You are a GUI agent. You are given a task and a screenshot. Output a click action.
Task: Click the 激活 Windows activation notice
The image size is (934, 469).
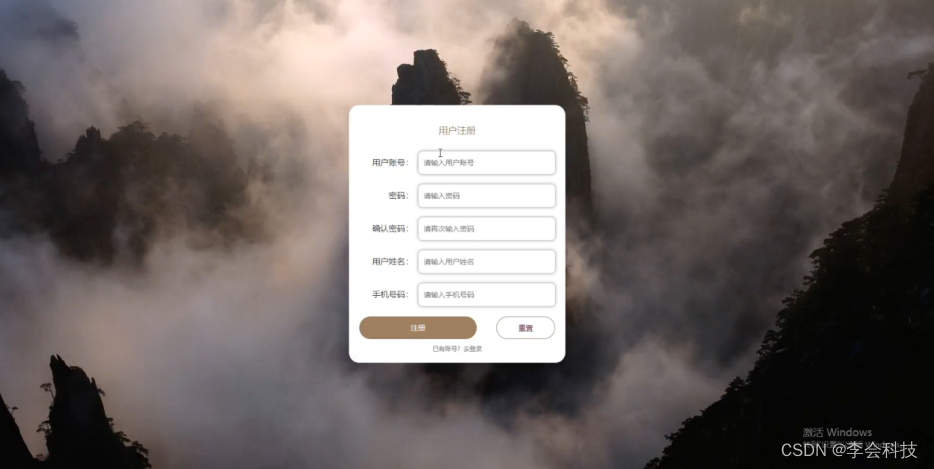click(x=837, y=433)
